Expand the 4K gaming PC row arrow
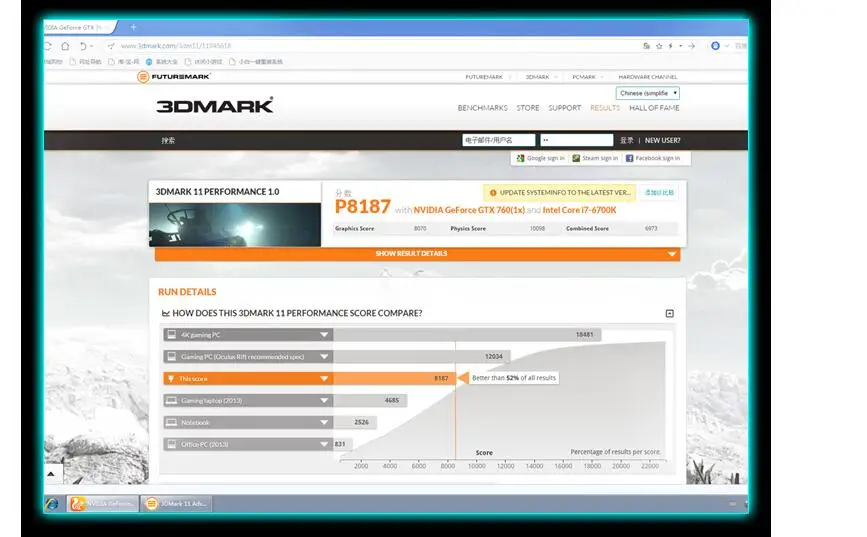Image resolution: width=867 pixels, height=537 pixels. 324,335
